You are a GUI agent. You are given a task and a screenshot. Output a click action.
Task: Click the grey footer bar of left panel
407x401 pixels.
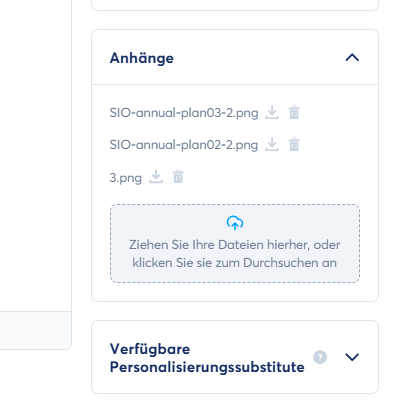coord(36,330)
